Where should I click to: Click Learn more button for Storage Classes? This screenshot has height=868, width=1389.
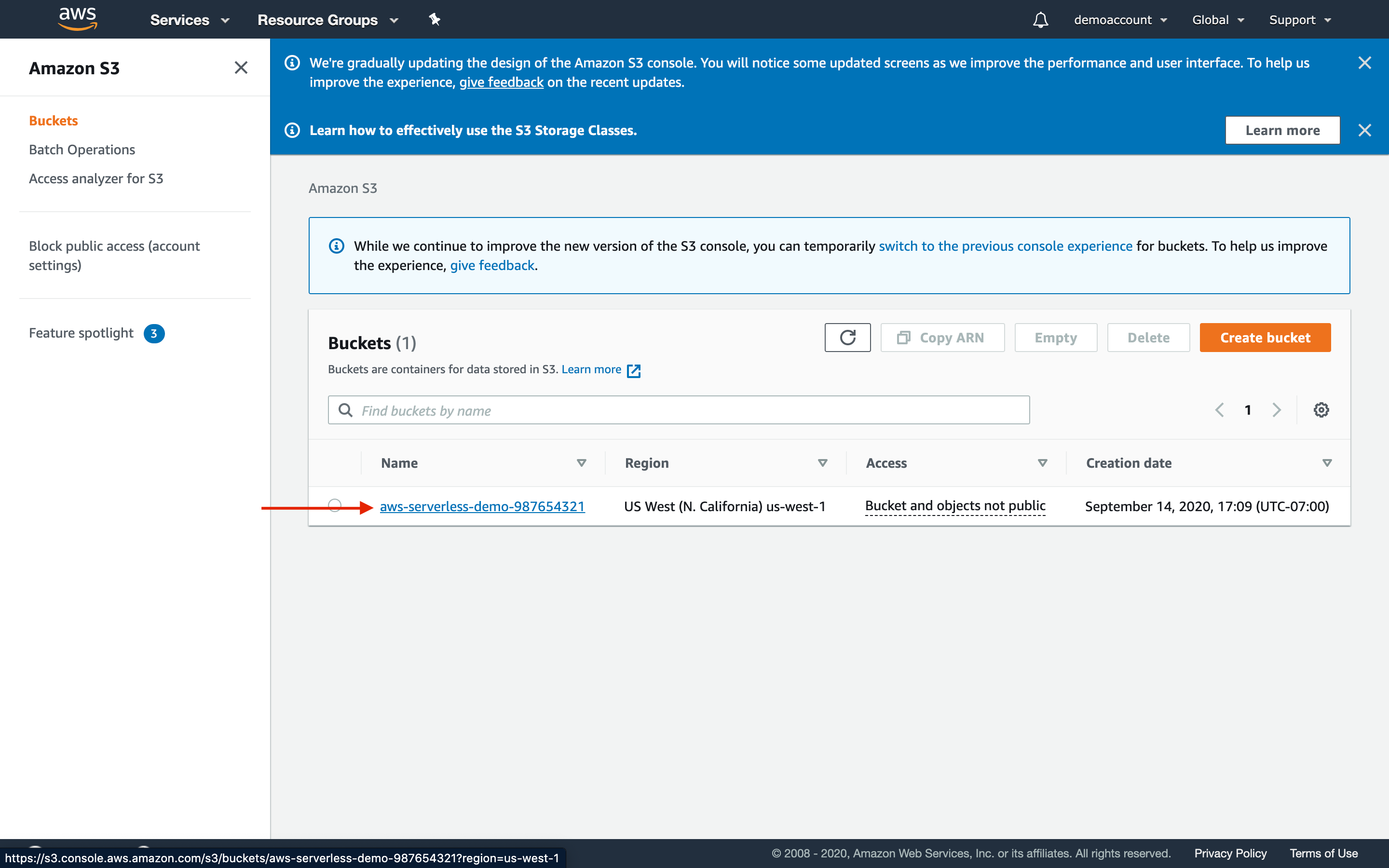[x=1282, y=130]
